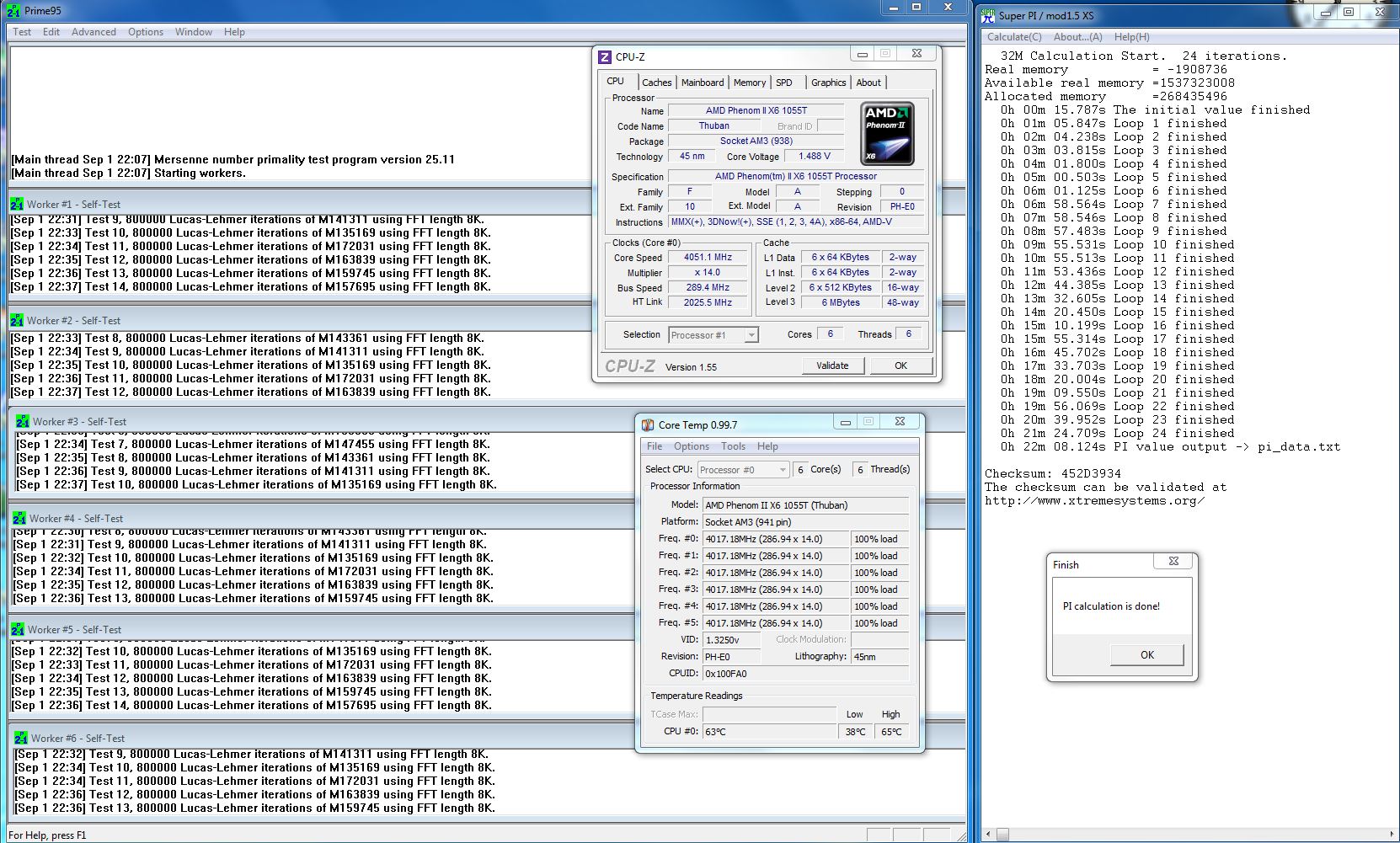Image resolution: width=1400 pixels, height=843 pixels.
Task: Open the Help menu in Prime95
Action: pyautogui.click(x=234, y=32)
